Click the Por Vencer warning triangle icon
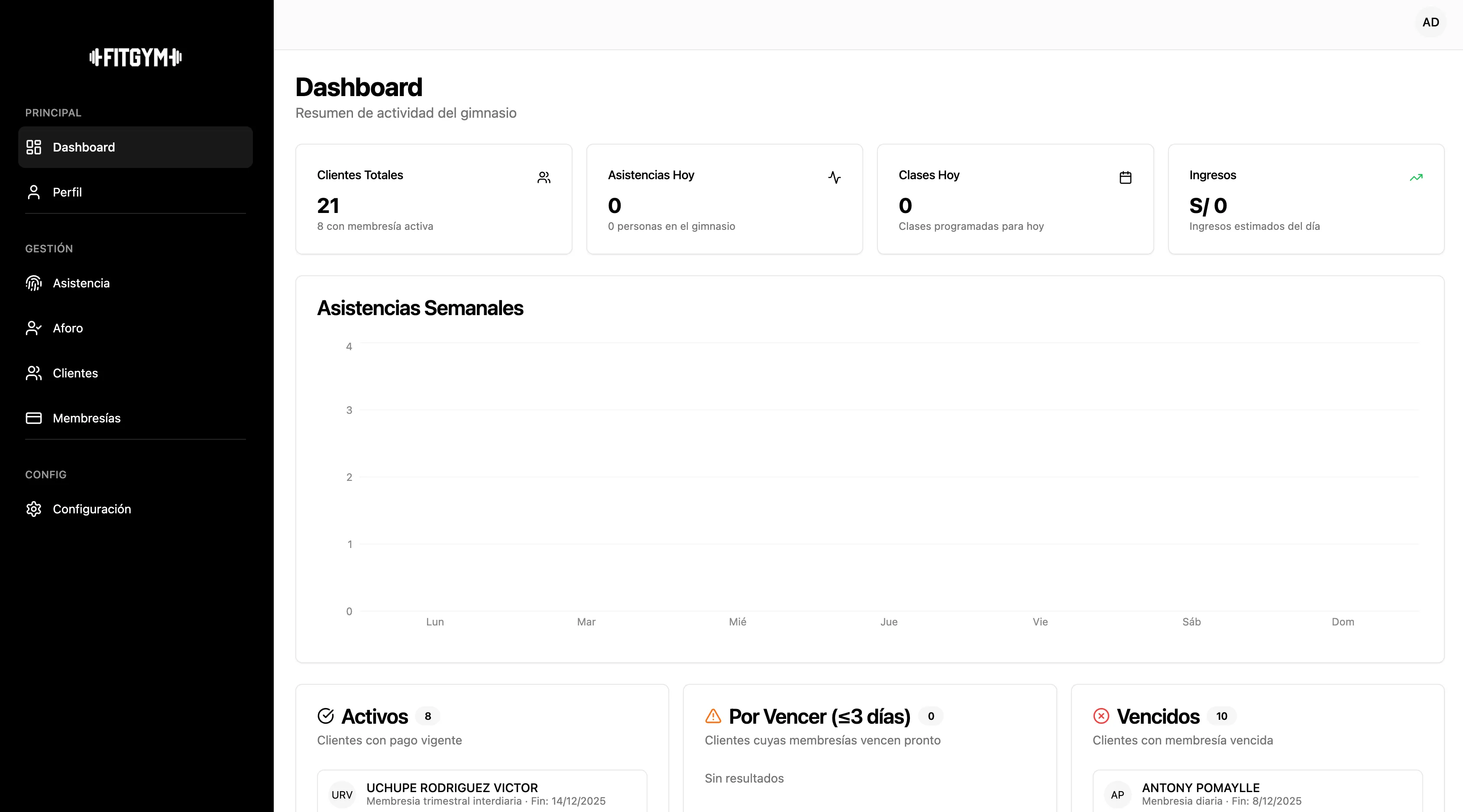1463x812 pixels. [x=713, y=716]
